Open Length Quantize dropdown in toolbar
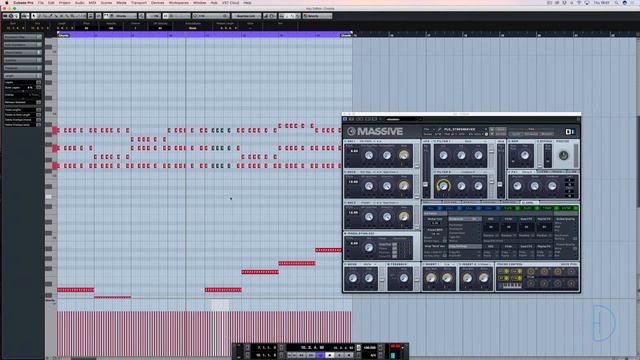 247,16
